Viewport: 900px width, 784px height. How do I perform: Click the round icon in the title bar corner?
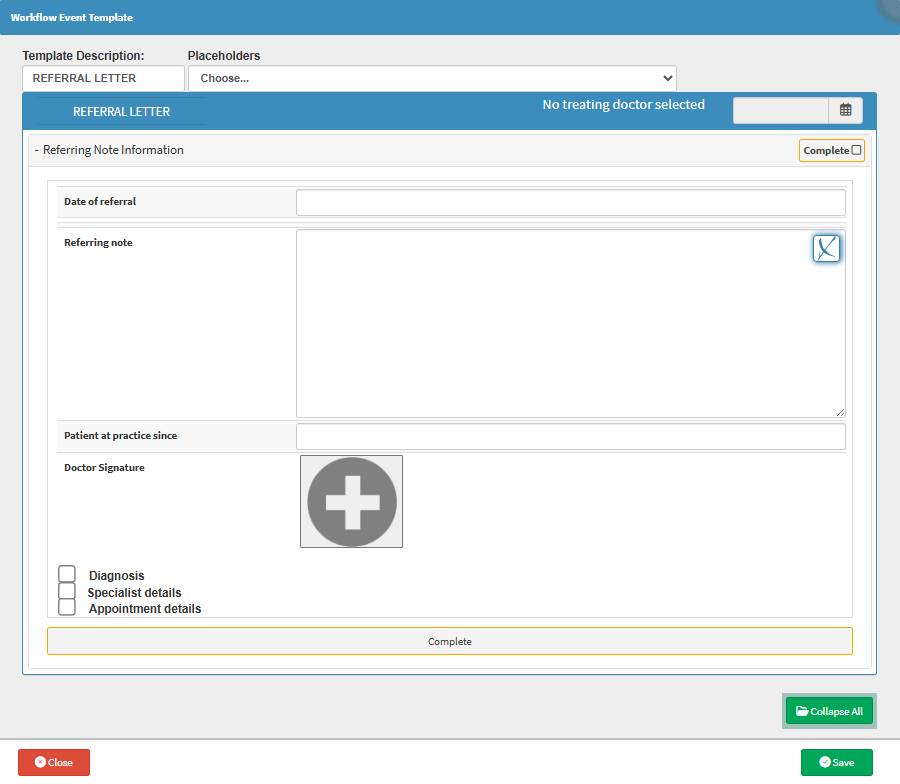[889, 8]
